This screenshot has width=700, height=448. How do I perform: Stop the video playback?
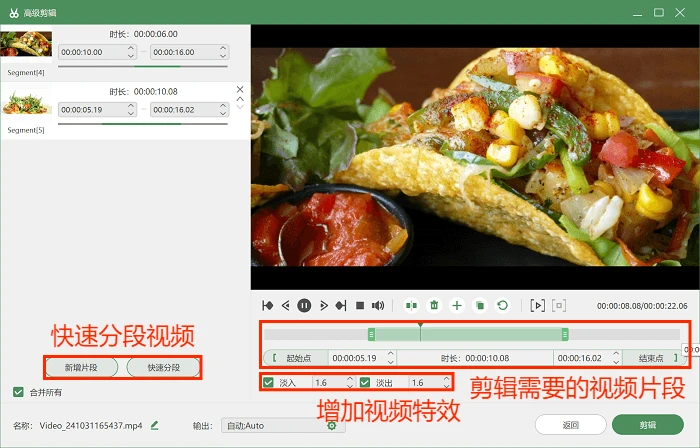click(360, 306)
